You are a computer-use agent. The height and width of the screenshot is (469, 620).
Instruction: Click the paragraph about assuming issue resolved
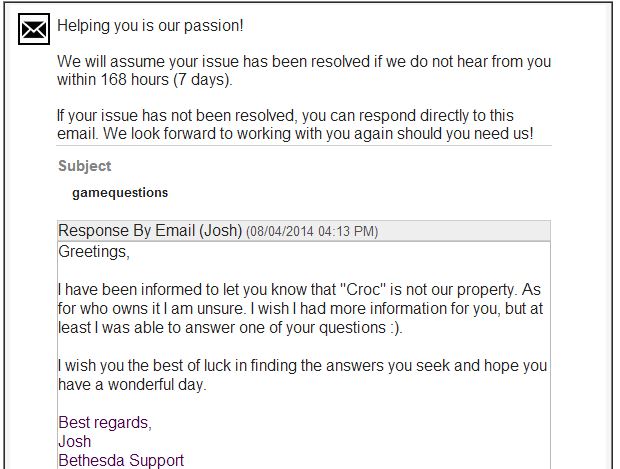[x=304, y=70]
